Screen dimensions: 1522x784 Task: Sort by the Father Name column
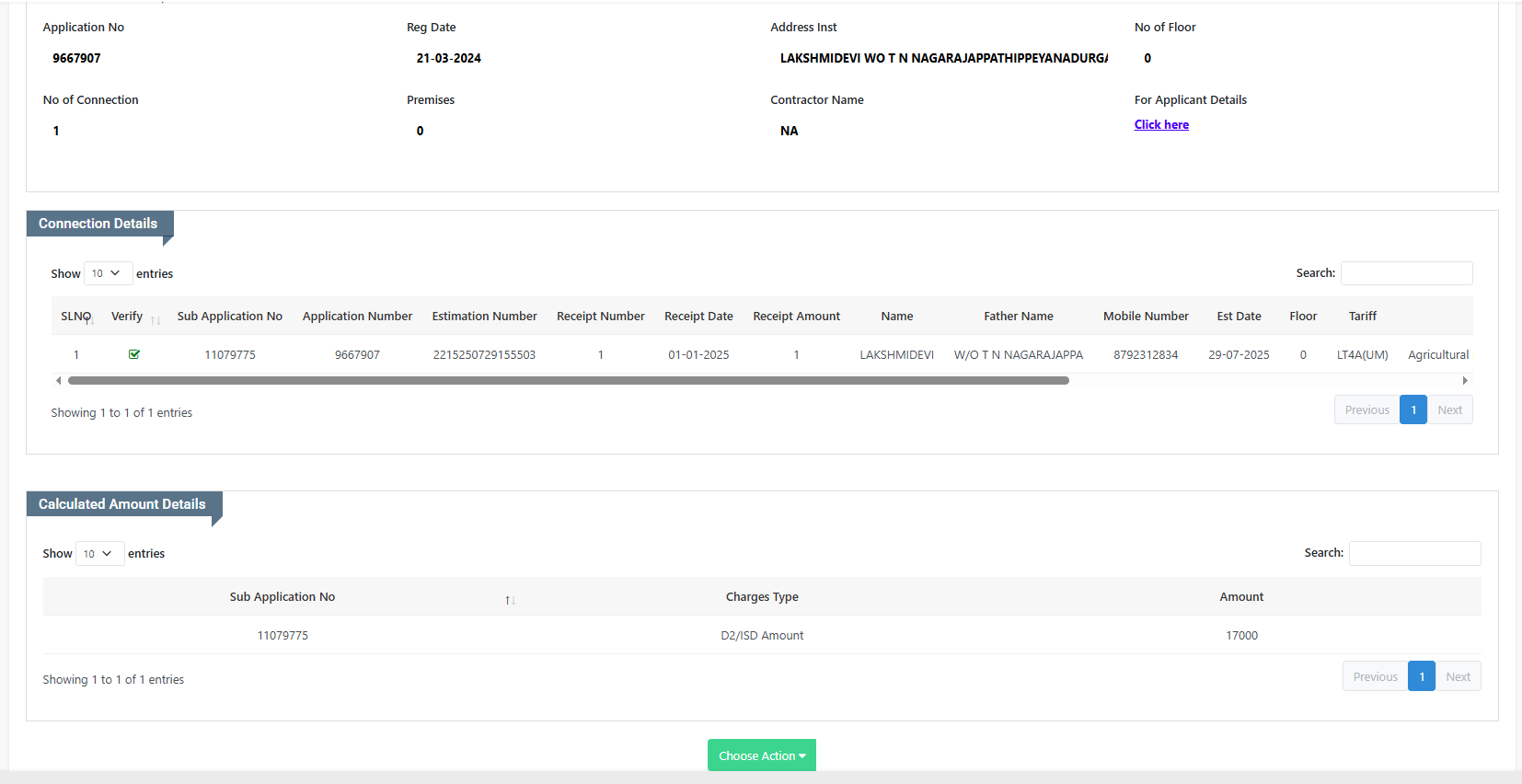[1019, 316]
